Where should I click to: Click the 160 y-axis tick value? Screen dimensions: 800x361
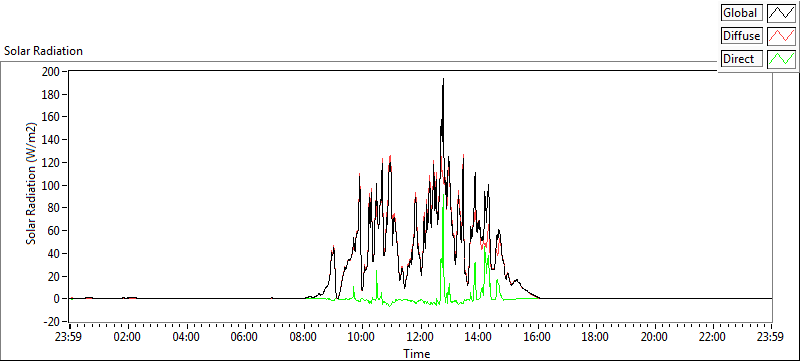[x=52, y=117]
